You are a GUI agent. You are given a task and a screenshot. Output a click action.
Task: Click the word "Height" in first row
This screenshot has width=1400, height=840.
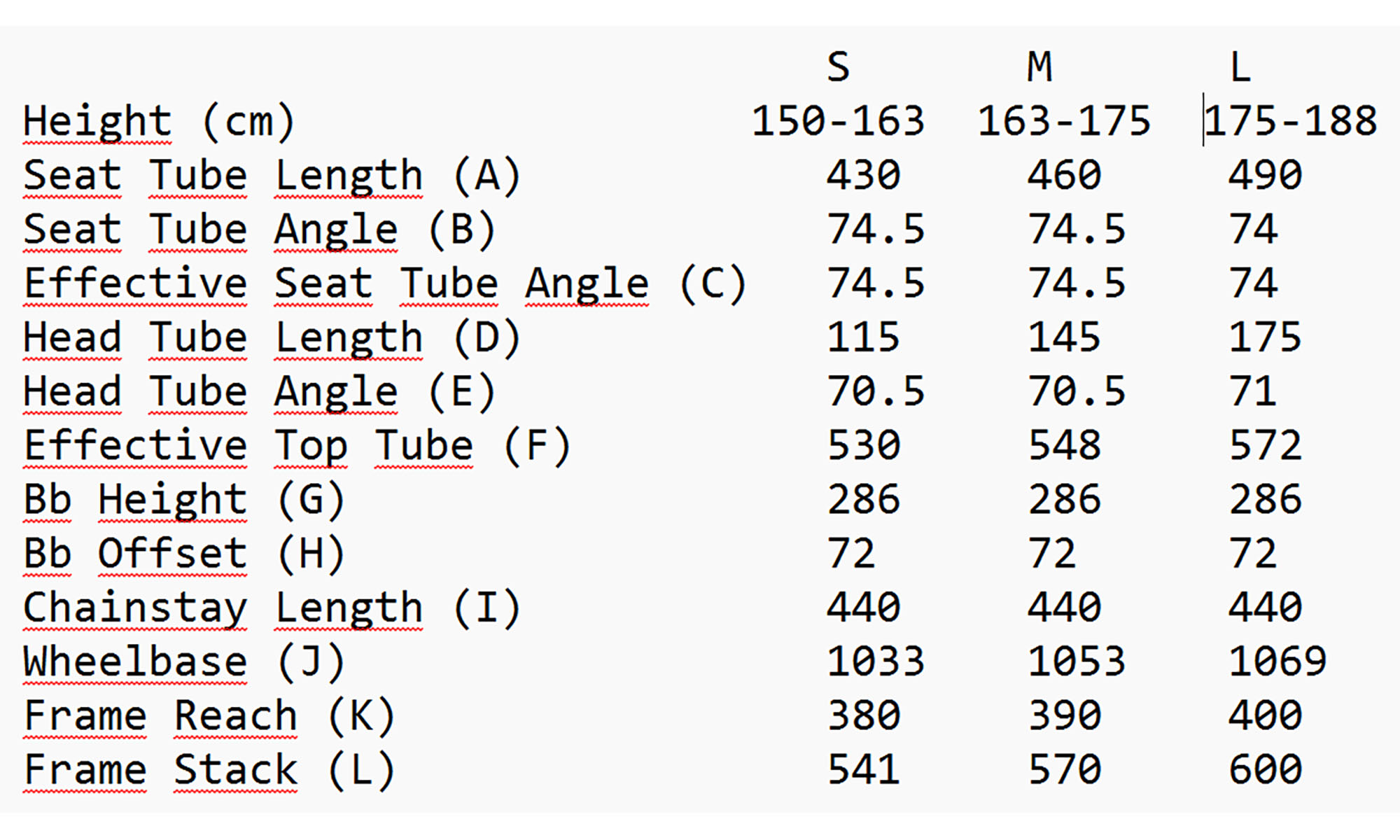[x=97, y=122]
